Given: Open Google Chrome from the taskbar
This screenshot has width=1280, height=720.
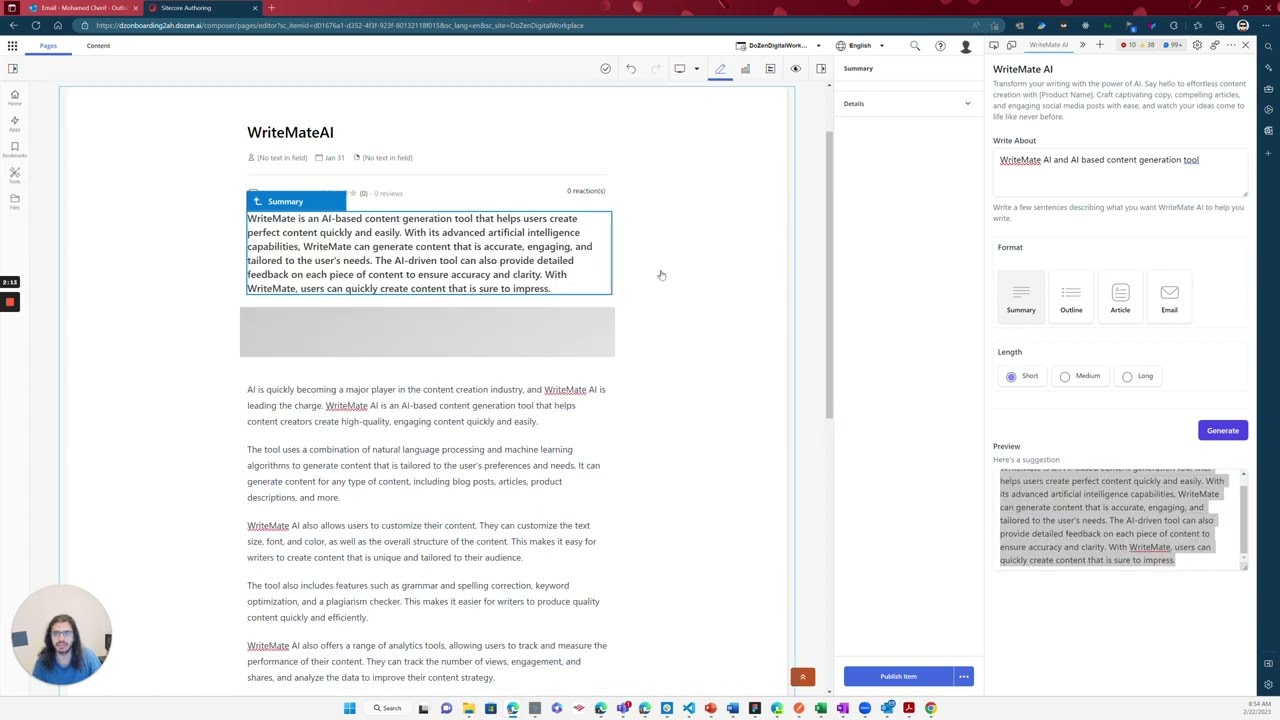Looking at the screenshot, I should pos(931,708).
